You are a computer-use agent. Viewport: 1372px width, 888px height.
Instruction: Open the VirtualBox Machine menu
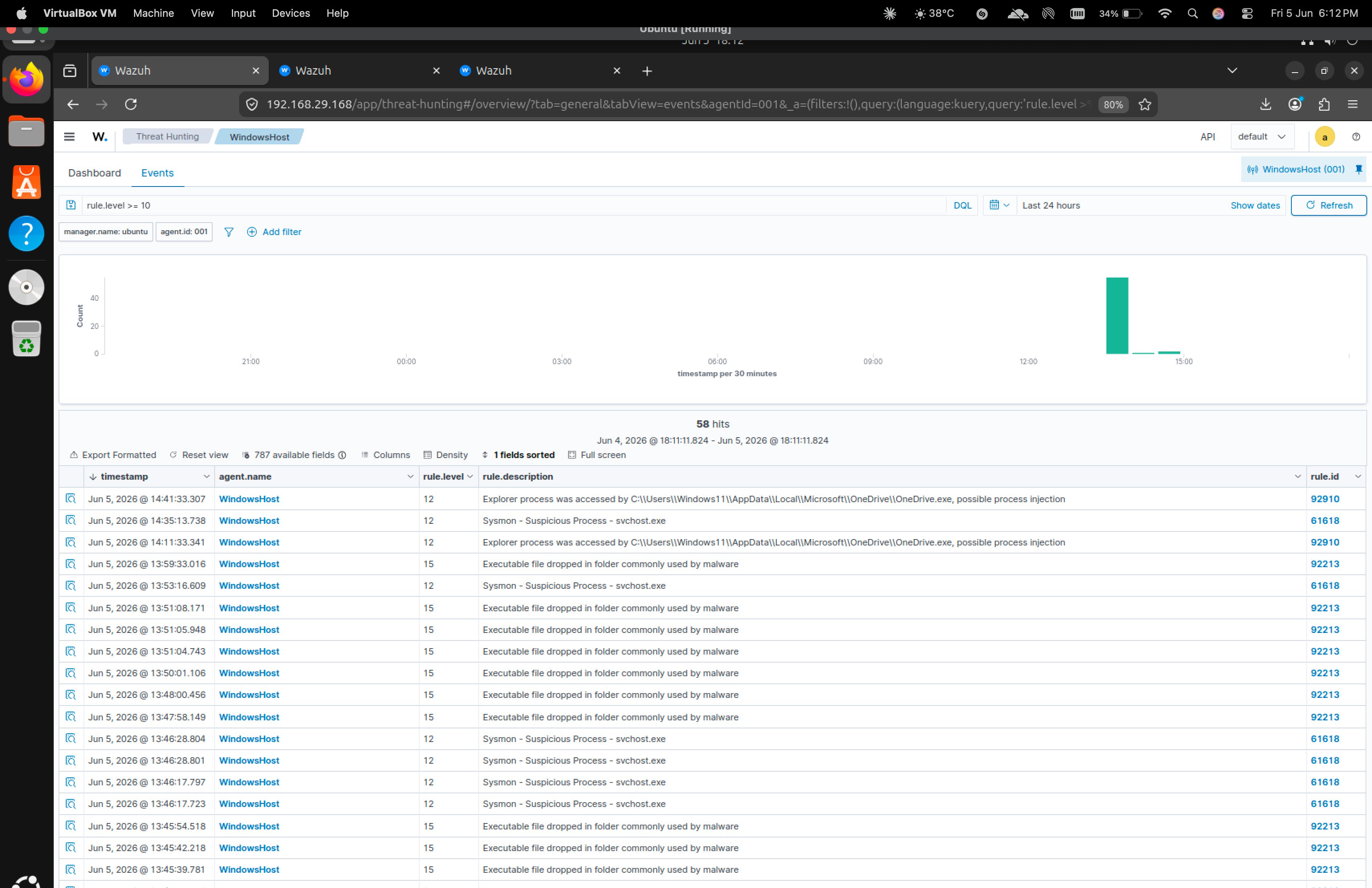click(153, 13)
